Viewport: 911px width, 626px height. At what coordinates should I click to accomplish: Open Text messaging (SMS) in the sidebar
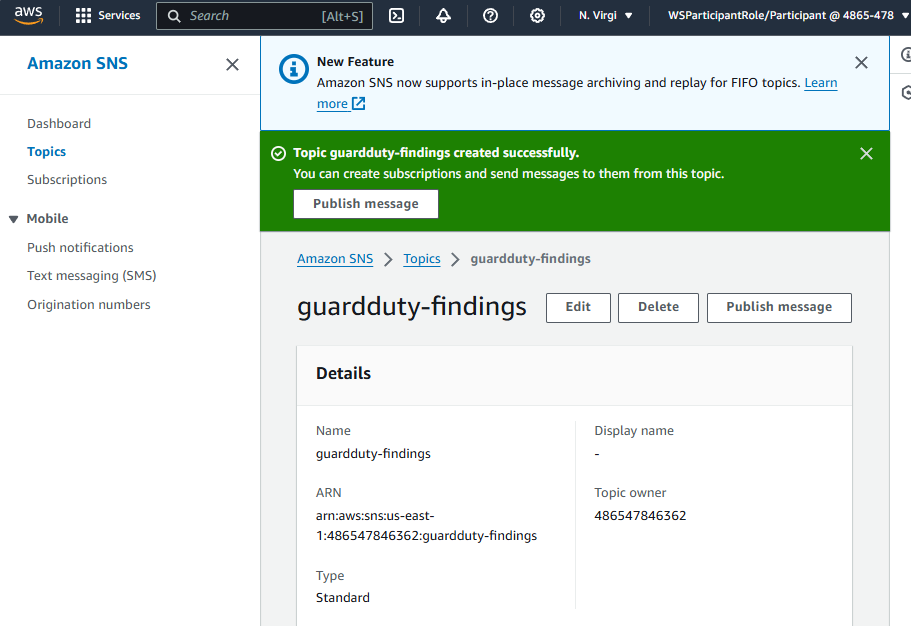pos(92,276)
